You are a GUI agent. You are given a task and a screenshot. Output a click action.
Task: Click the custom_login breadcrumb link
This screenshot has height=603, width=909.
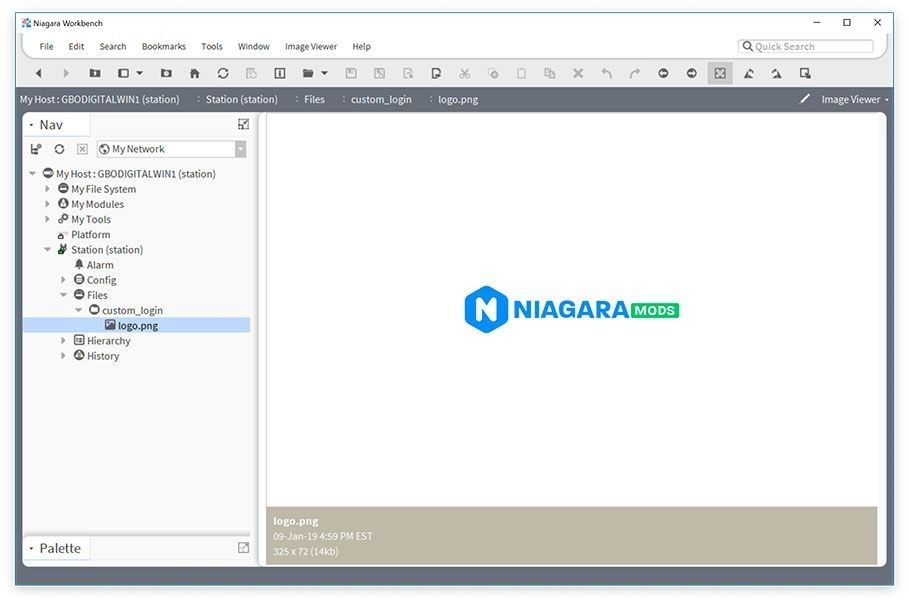pyautogui.click(x=381, y=99)
